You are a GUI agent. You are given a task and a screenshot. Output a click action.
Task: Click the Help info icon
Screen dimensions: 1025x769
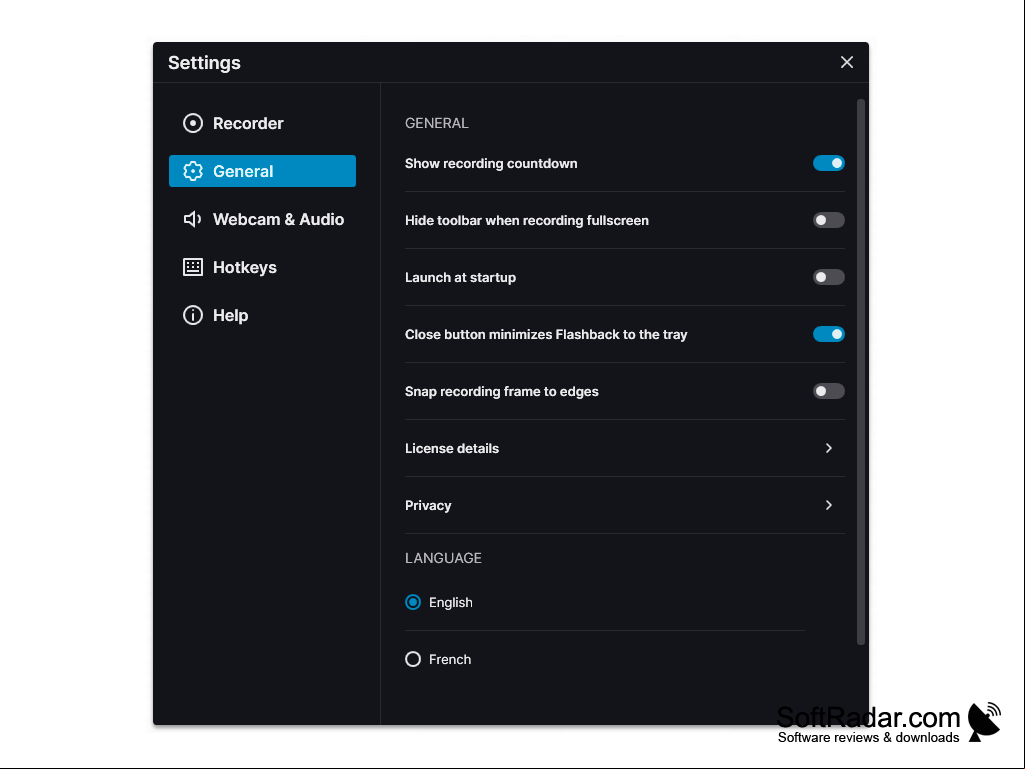193,315
